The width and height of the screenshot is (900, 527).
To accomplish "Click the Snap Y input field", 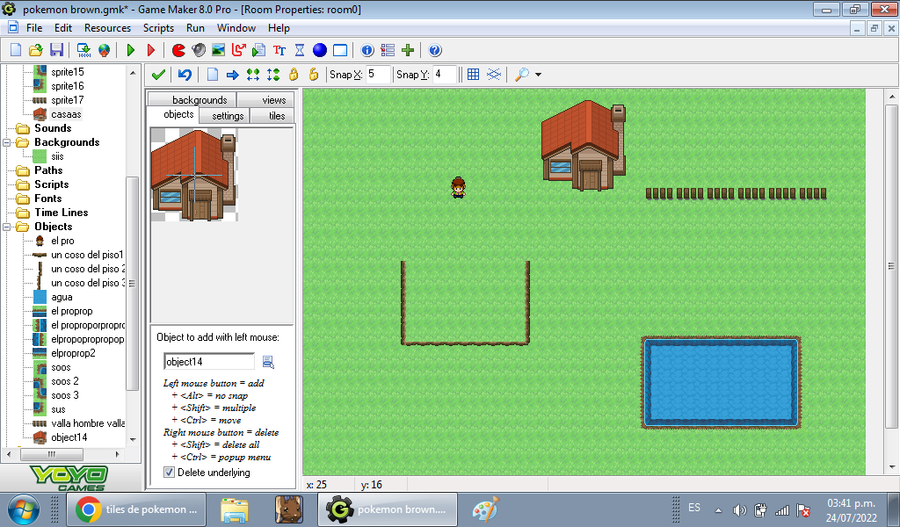I will (x=444, y=75).
